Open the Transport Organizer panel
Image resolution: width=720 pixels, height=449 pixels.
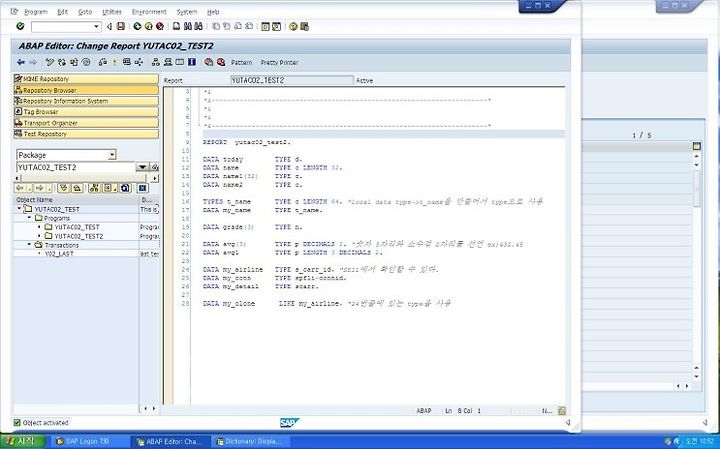click(x=86, y=123)
